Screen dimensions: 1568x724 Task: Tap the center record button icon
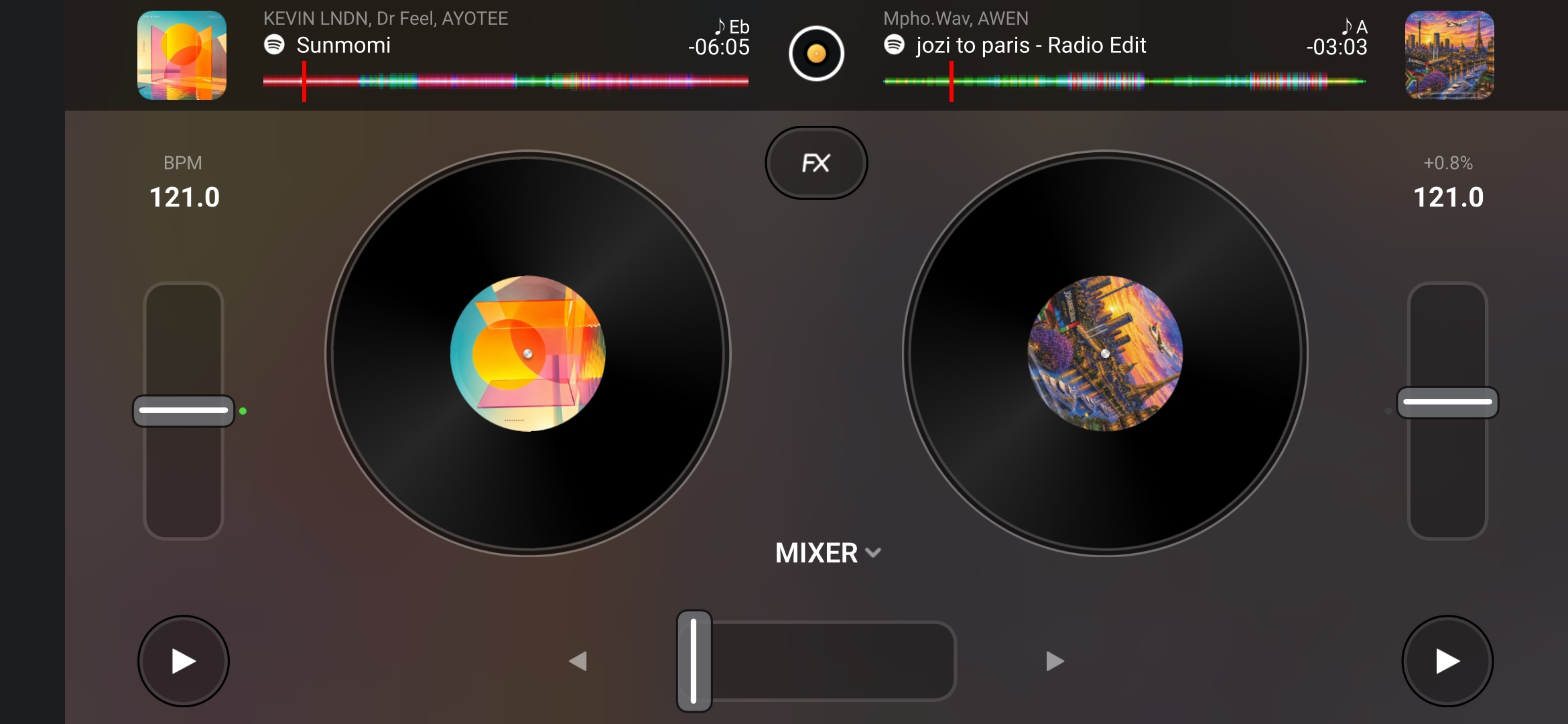(x=816, y=54)
